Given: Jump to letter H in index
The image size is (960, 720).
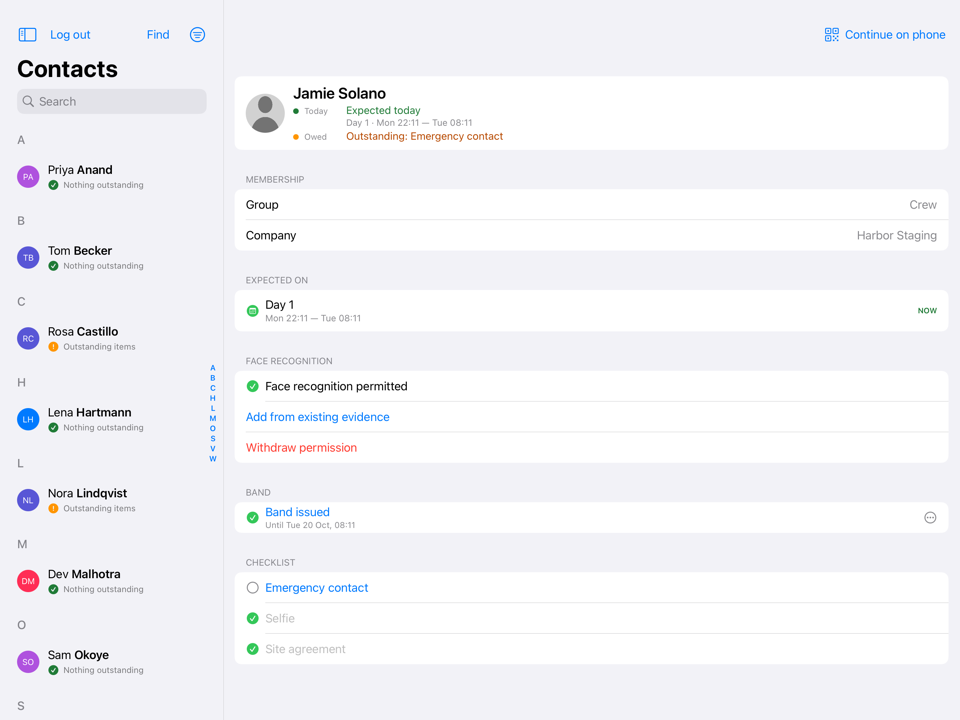Looking at the screenshot, I should (212, 398).
